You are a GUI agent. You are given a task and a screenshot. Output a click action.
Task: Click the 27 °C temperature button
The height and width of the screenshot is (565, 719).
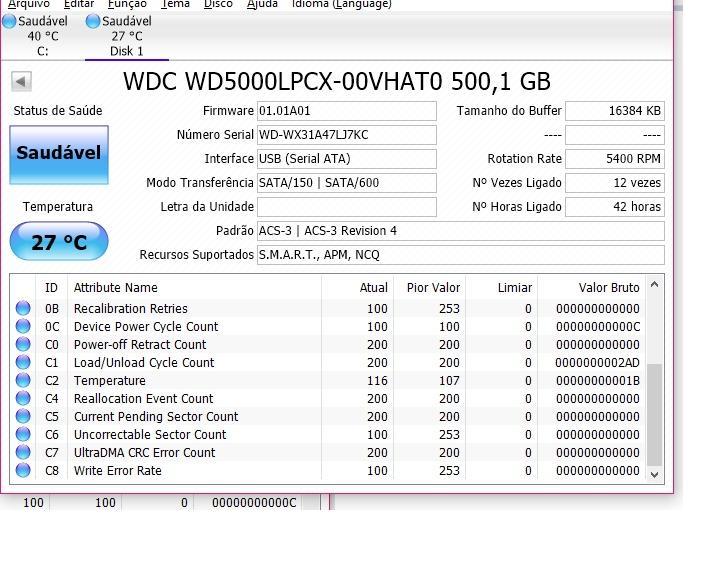59,241
